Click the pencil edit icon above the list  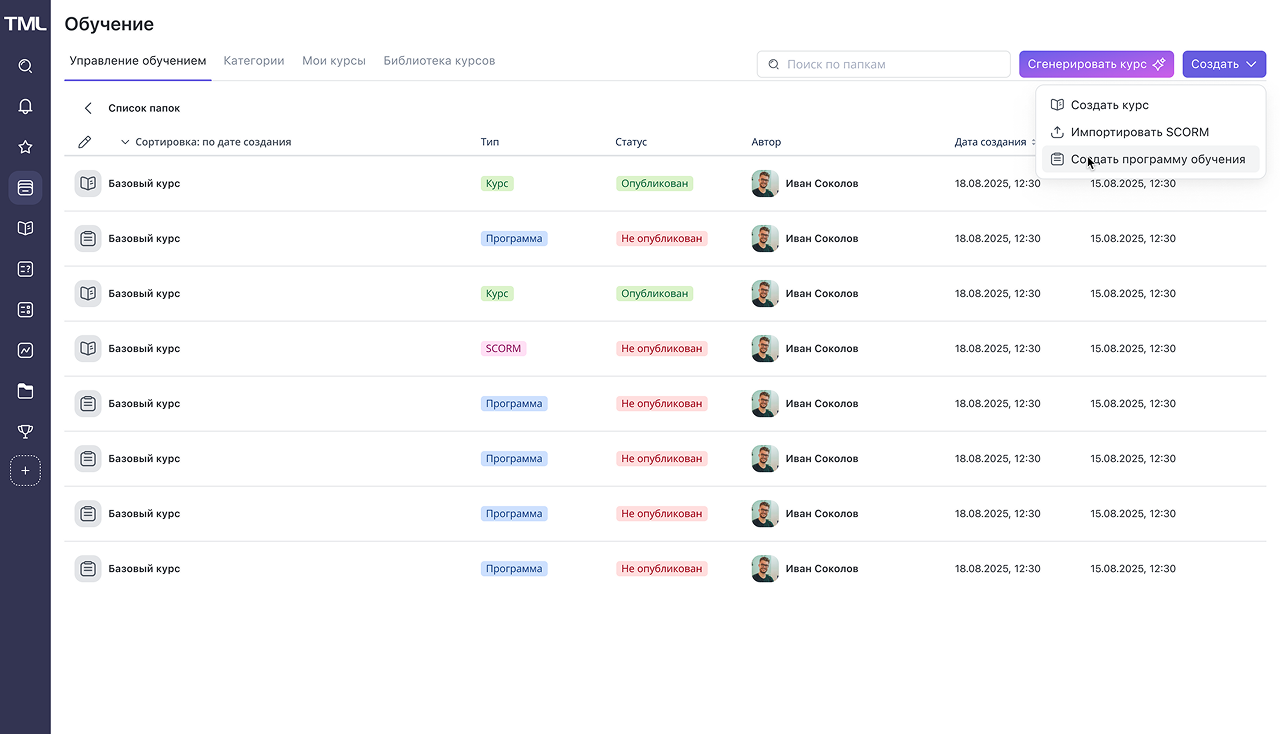tap(85, 142)
